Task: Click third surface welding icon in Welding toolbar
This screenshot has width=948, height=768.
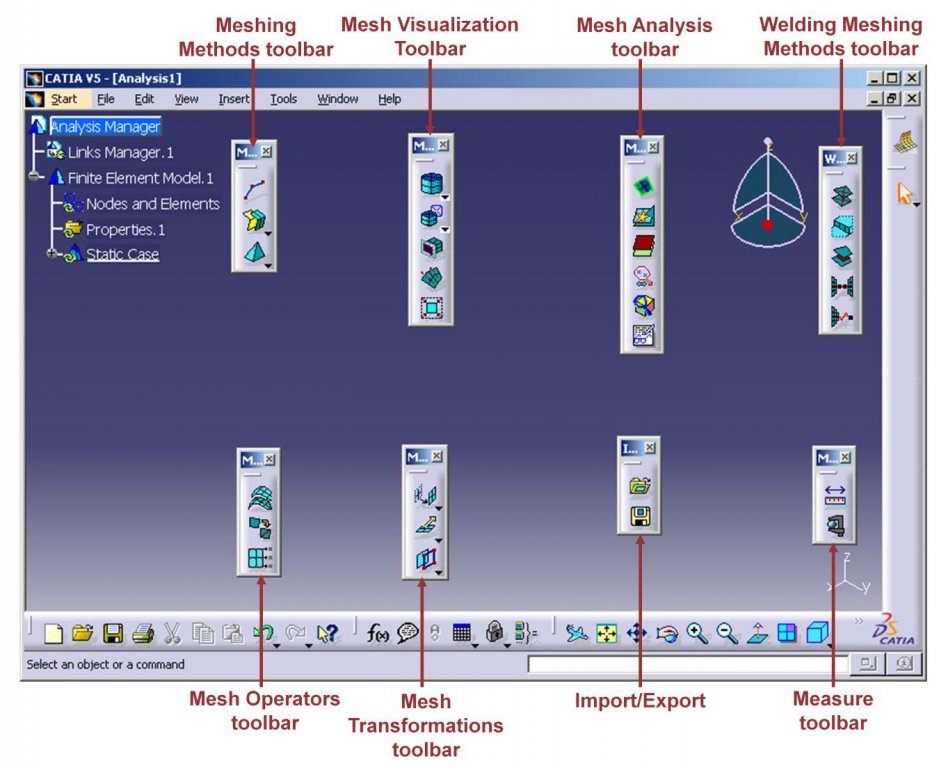Action: [841, 256]
